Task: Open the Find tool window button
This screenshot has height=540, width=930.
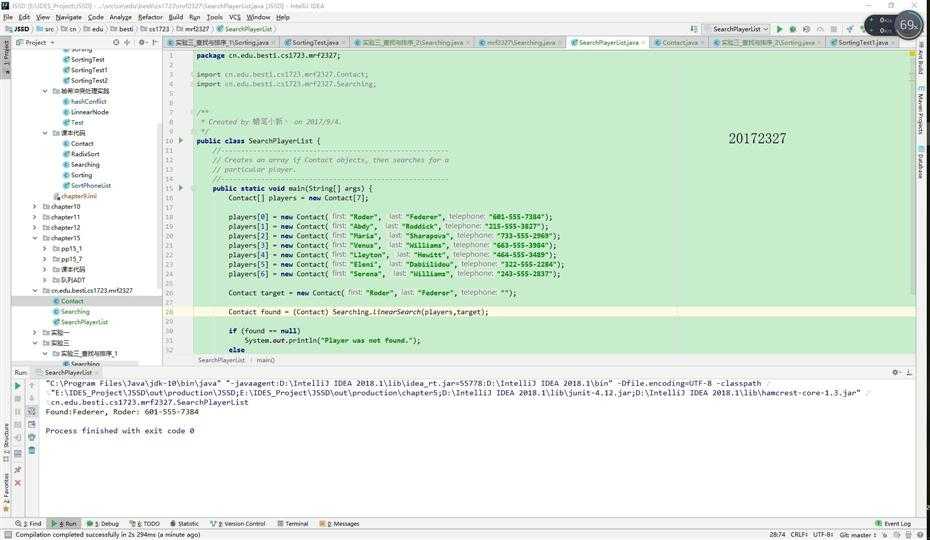Action: click(28, 523)
